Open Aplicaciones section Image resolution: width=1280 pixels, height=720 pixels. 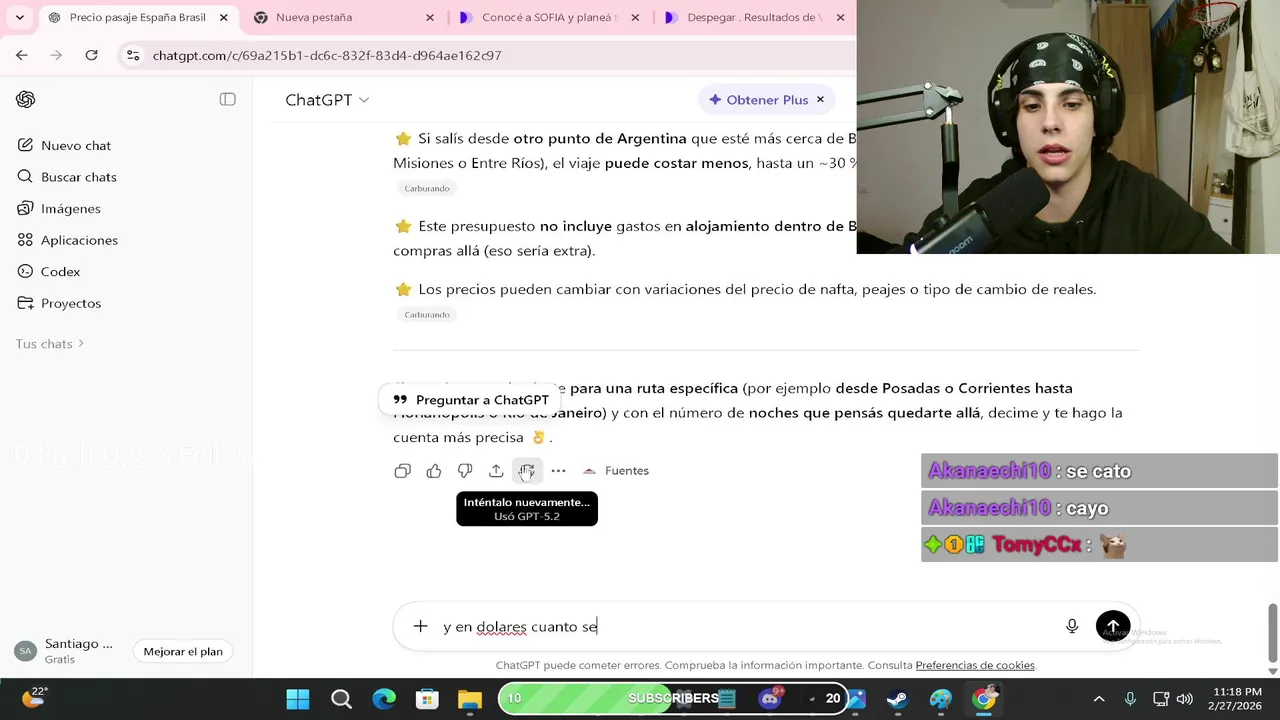[x=79, y=240]
